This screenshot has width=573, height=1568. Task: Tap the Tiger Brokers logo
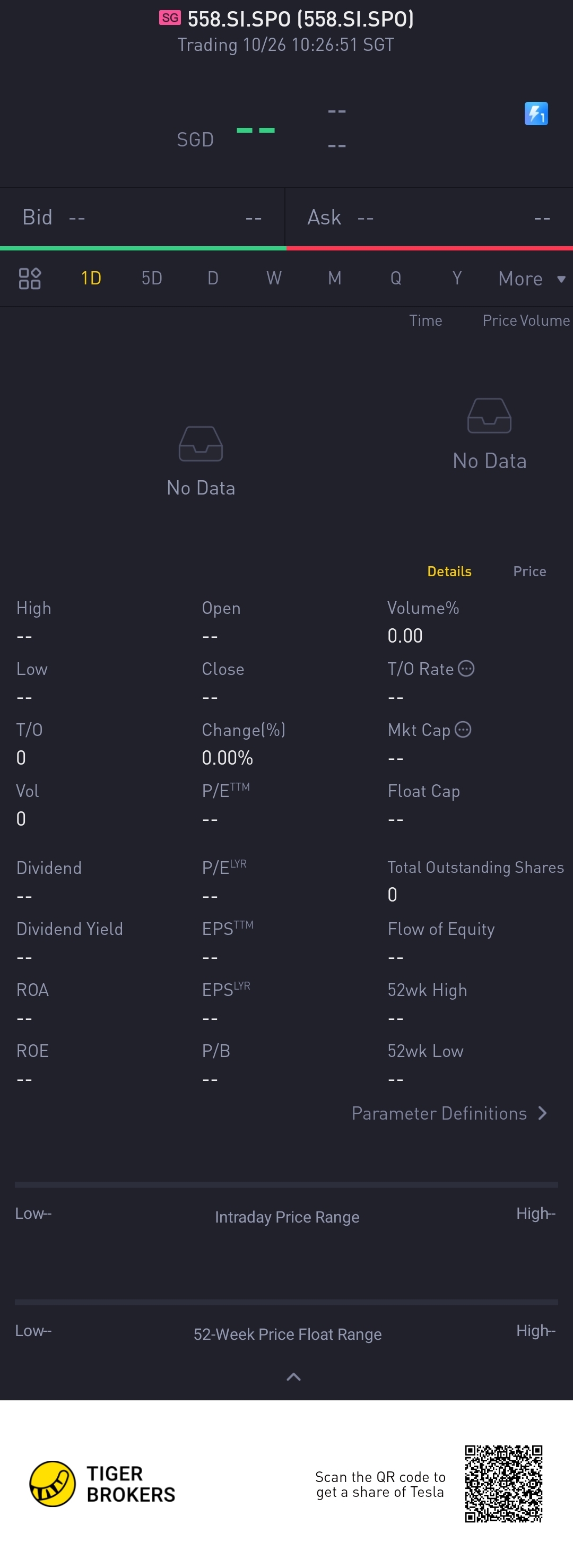click(x=53, y=1484)
